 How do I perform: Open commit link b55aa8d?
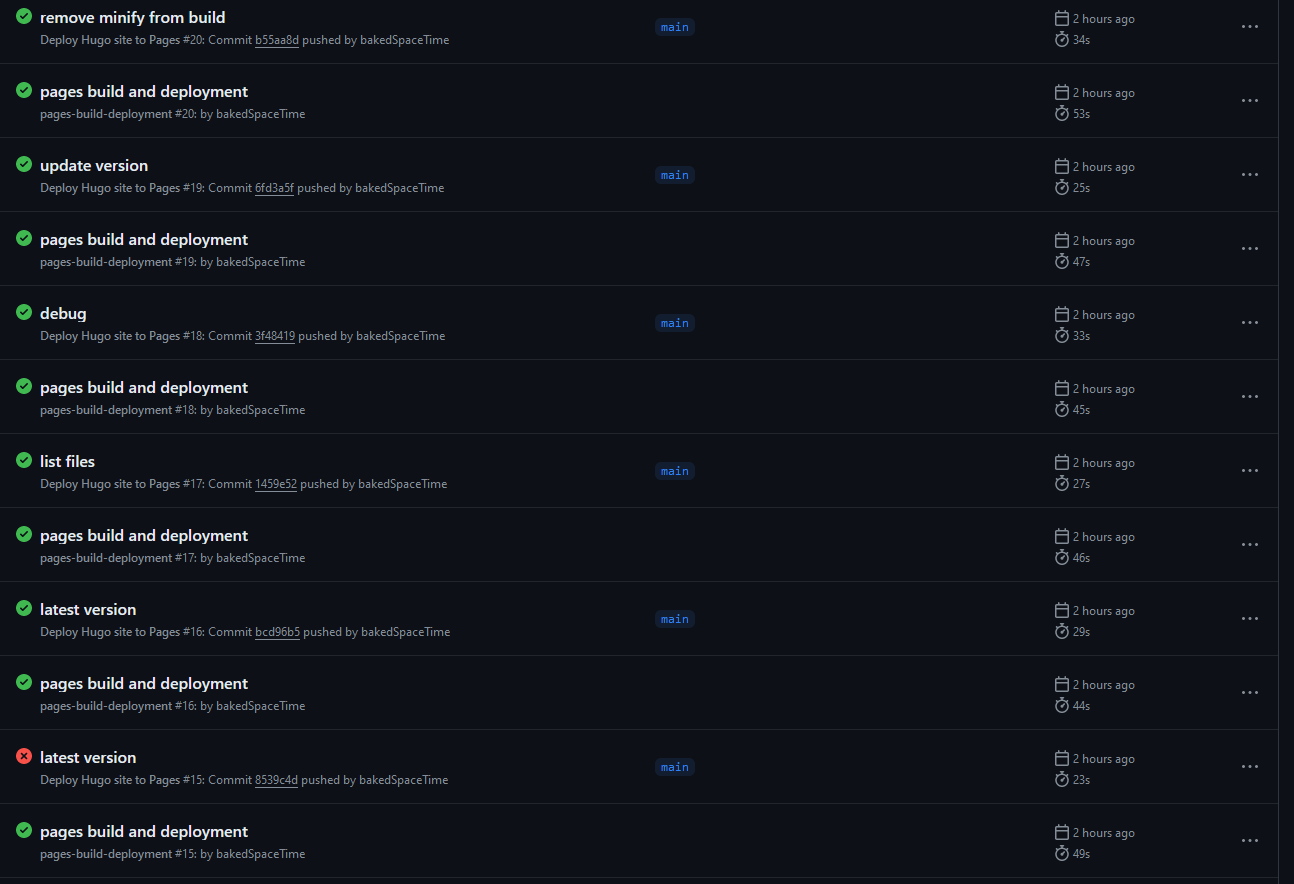[x=277, y=40]
